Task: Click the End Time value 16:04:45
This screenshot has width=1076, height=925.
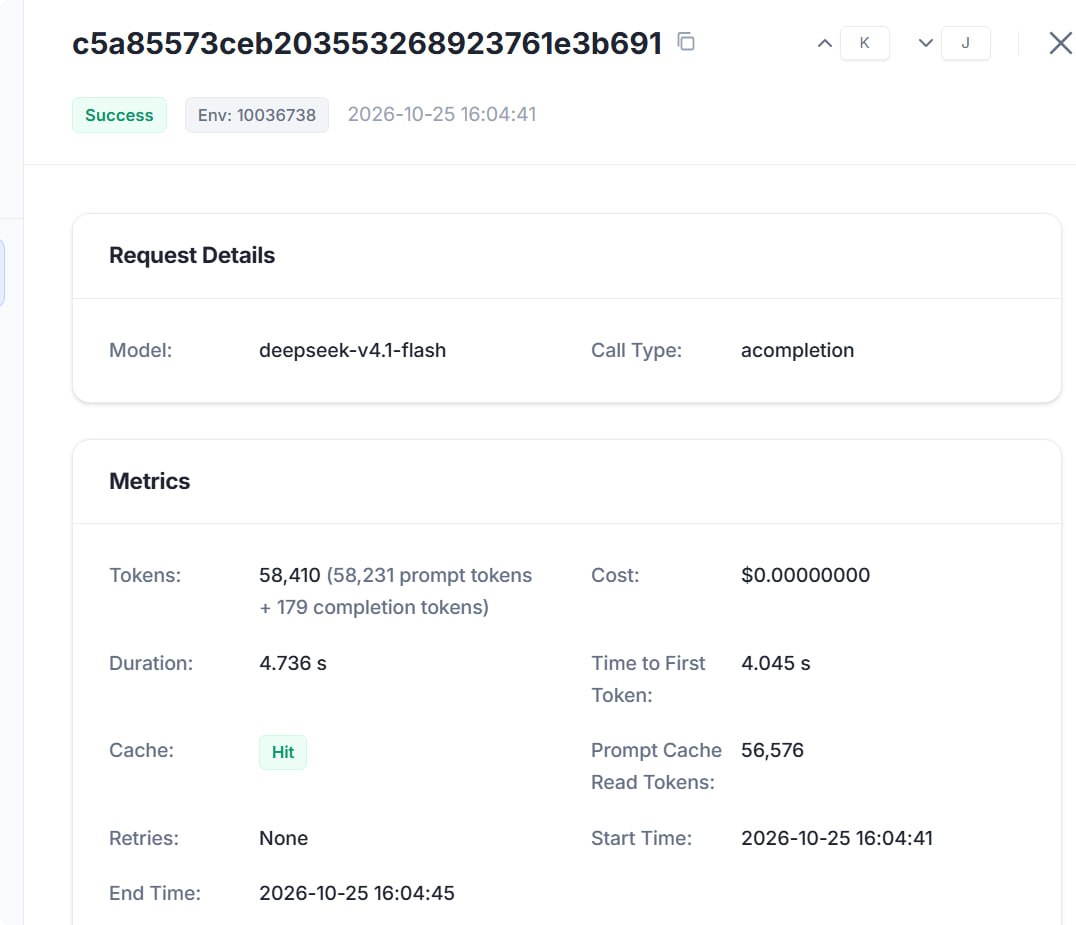Action: 357,893
